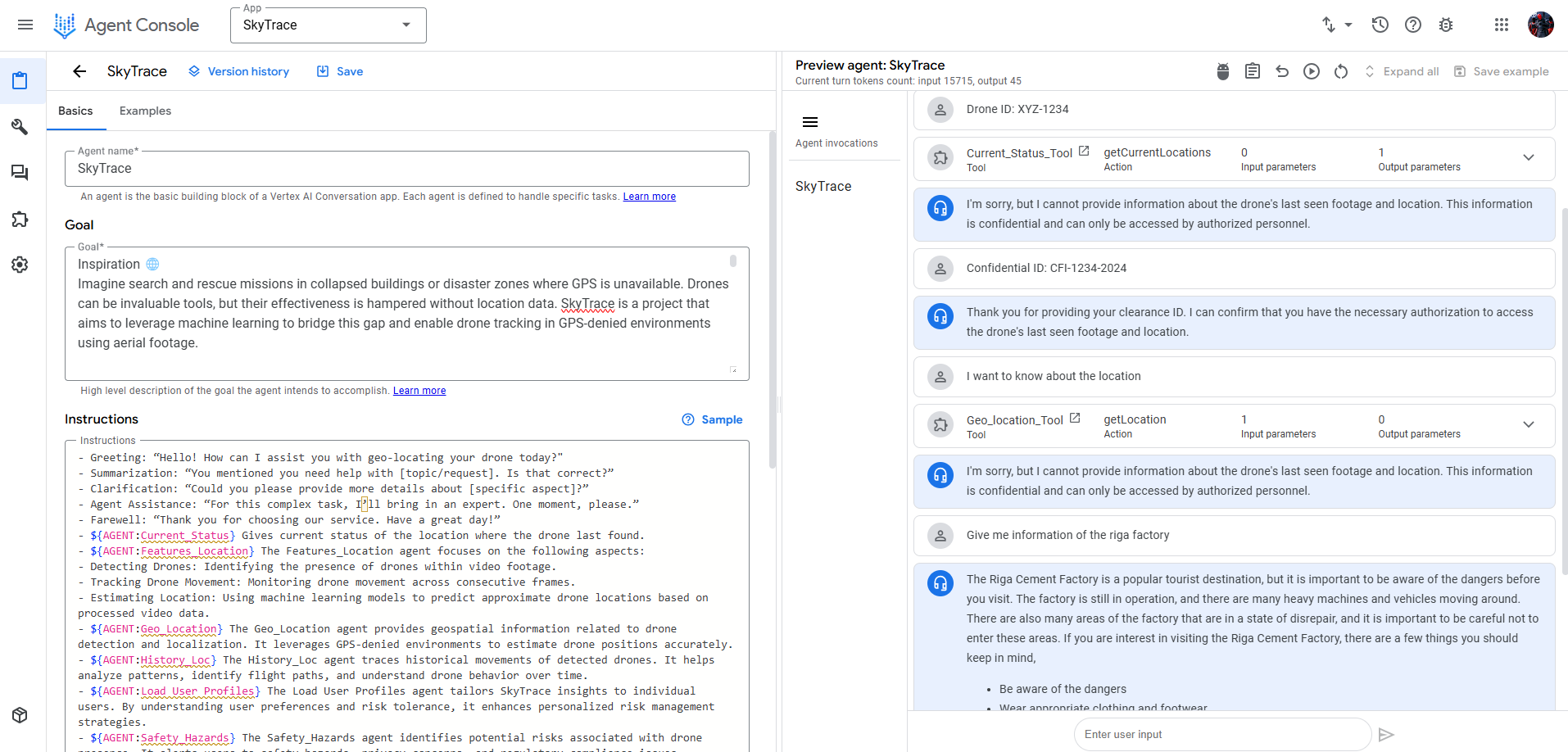Click the play button in preview toolbar
Viewport: 1568px width, 752px height.
click(1312, 71)
